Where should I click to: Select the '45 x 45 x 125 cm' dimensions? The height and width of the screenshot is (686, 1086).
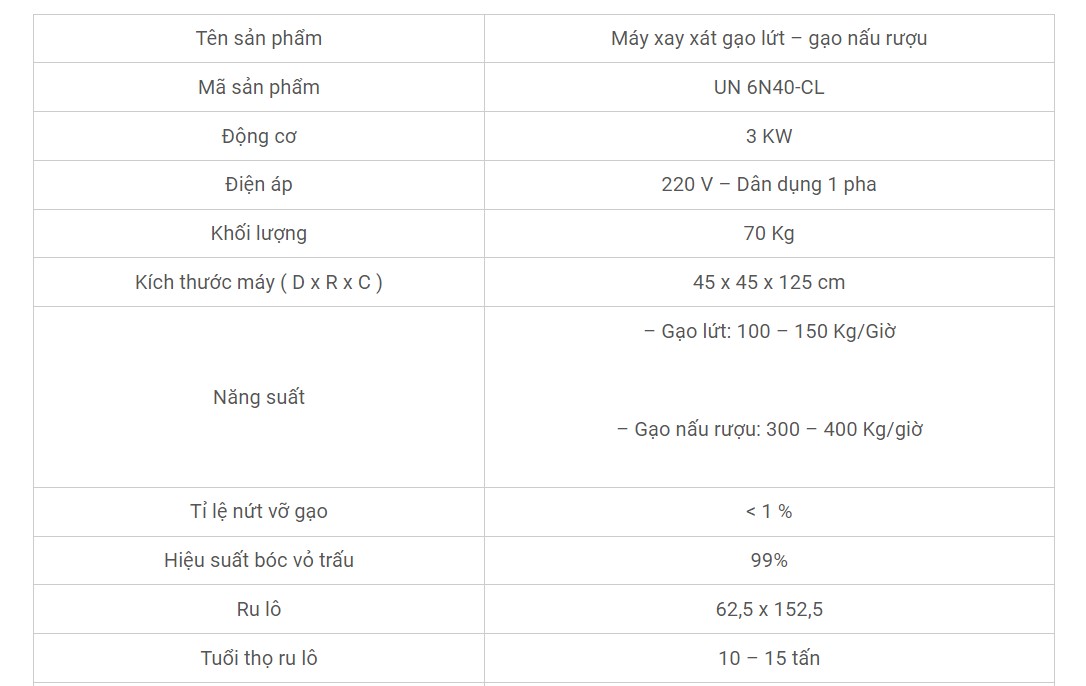tap(769, 282)
